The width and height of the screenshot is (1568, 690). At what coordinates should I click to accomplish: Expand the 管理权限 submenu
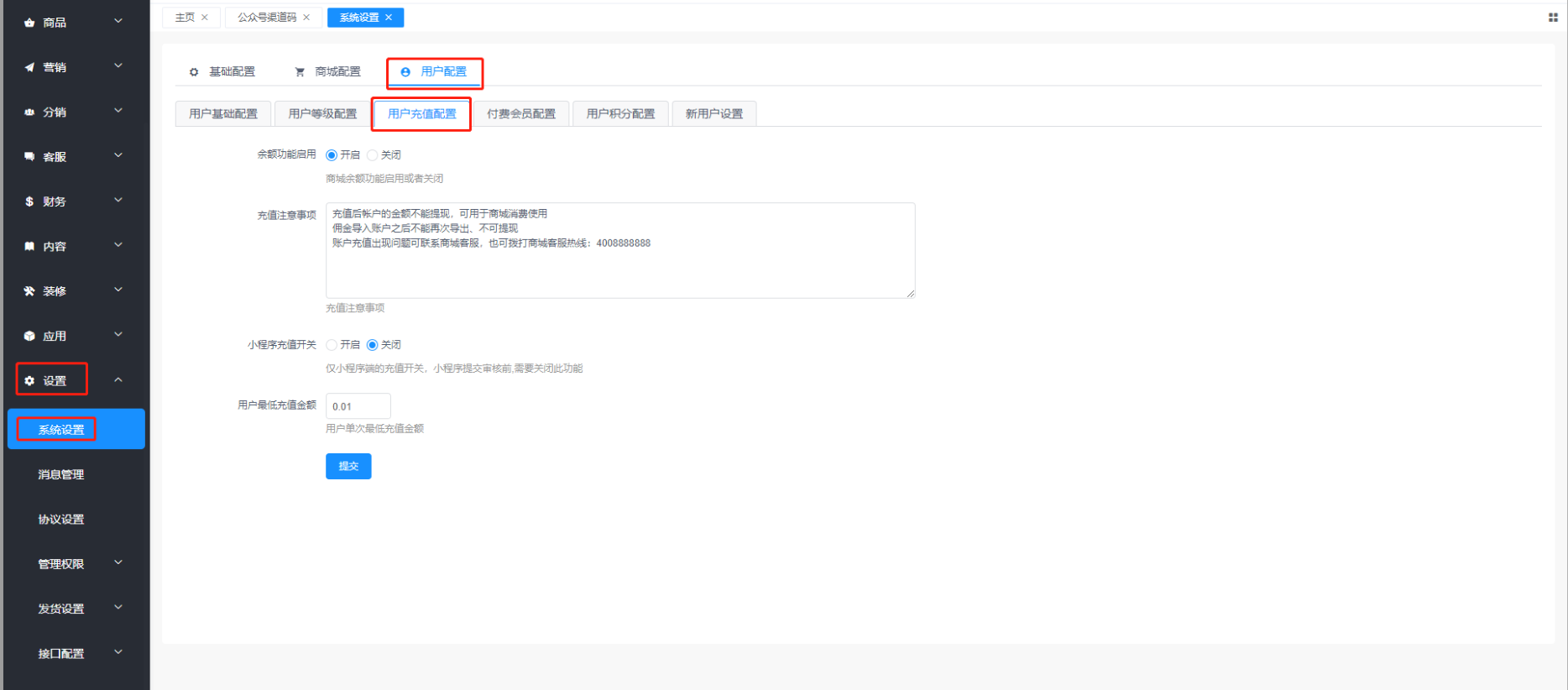point(118,563)
